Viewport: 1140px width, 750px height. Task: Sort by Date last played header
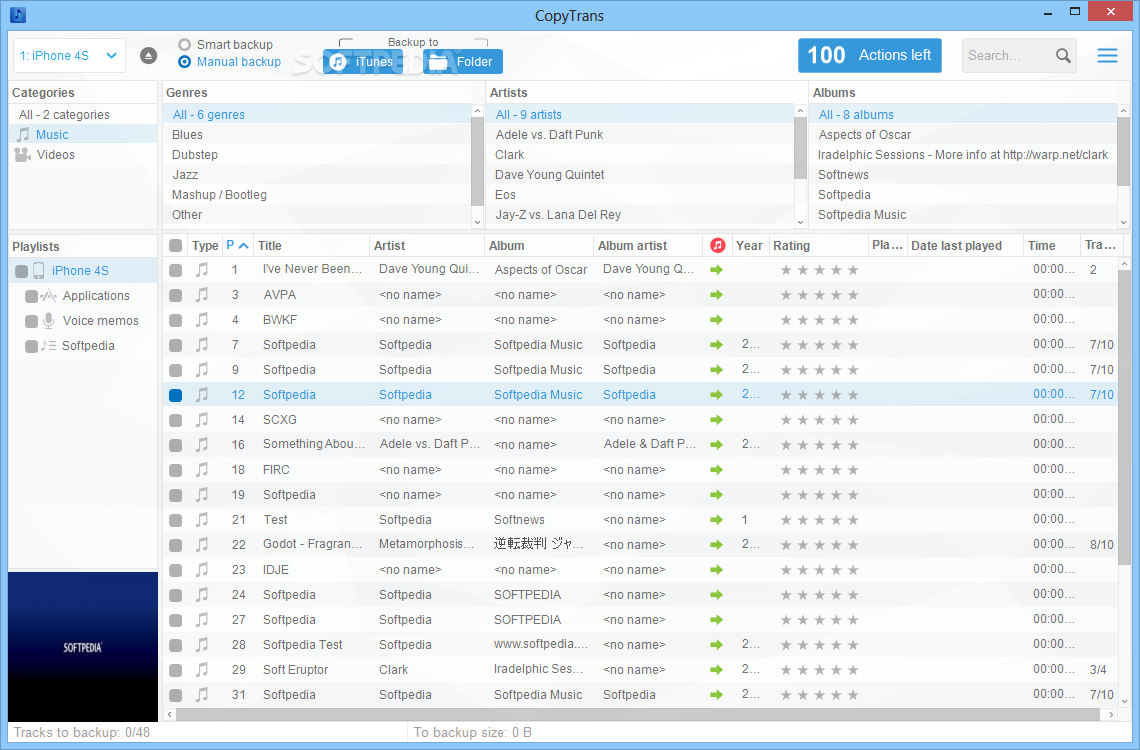(x=965, y=246)
